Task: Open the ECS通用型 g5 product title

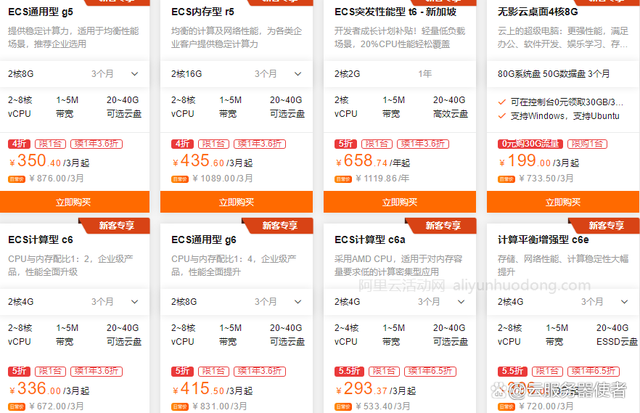Action: click(40, 12)
